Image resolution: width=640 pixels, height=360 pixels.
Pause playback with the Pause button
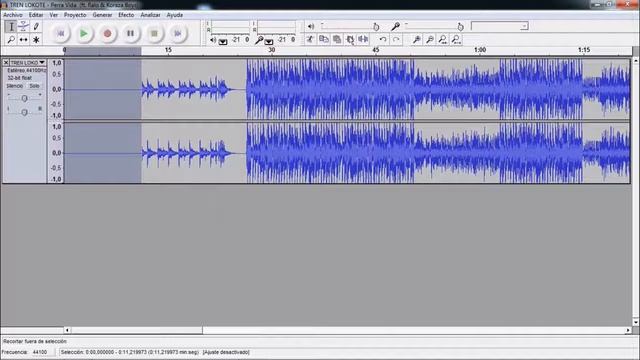coord(131,33)
